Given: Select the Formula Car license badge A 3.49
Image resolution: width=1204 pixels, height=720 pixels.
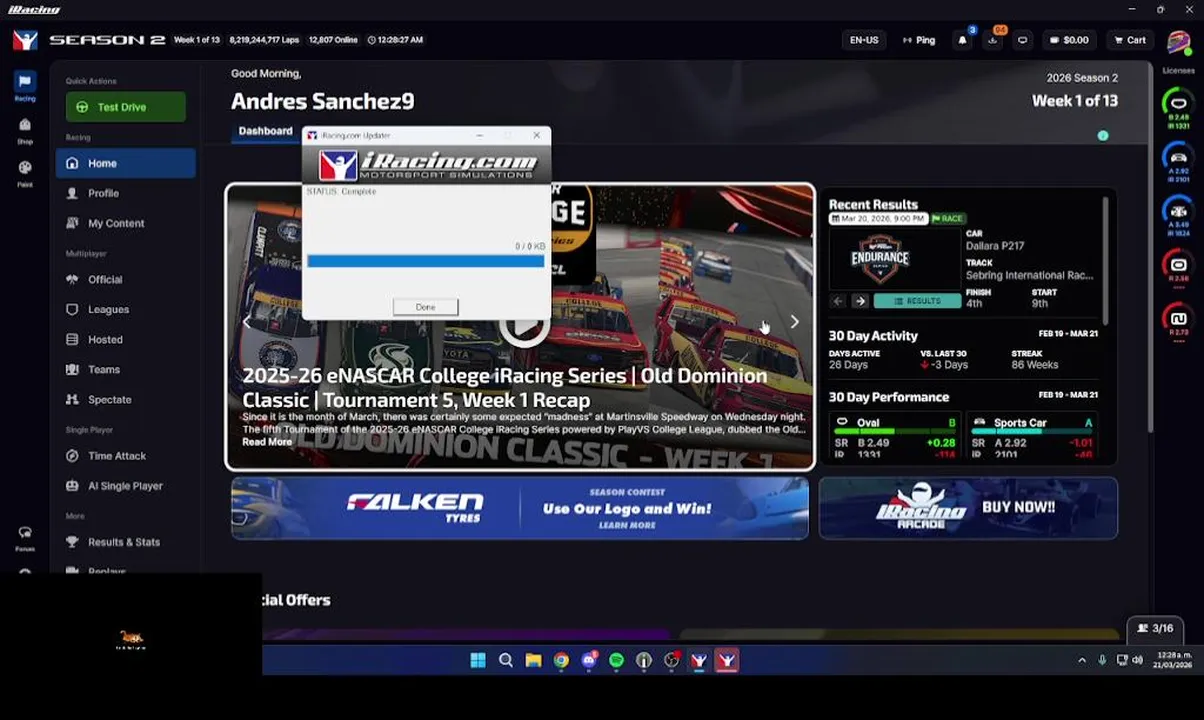Looking at the screenshot, I should 1178,215.
